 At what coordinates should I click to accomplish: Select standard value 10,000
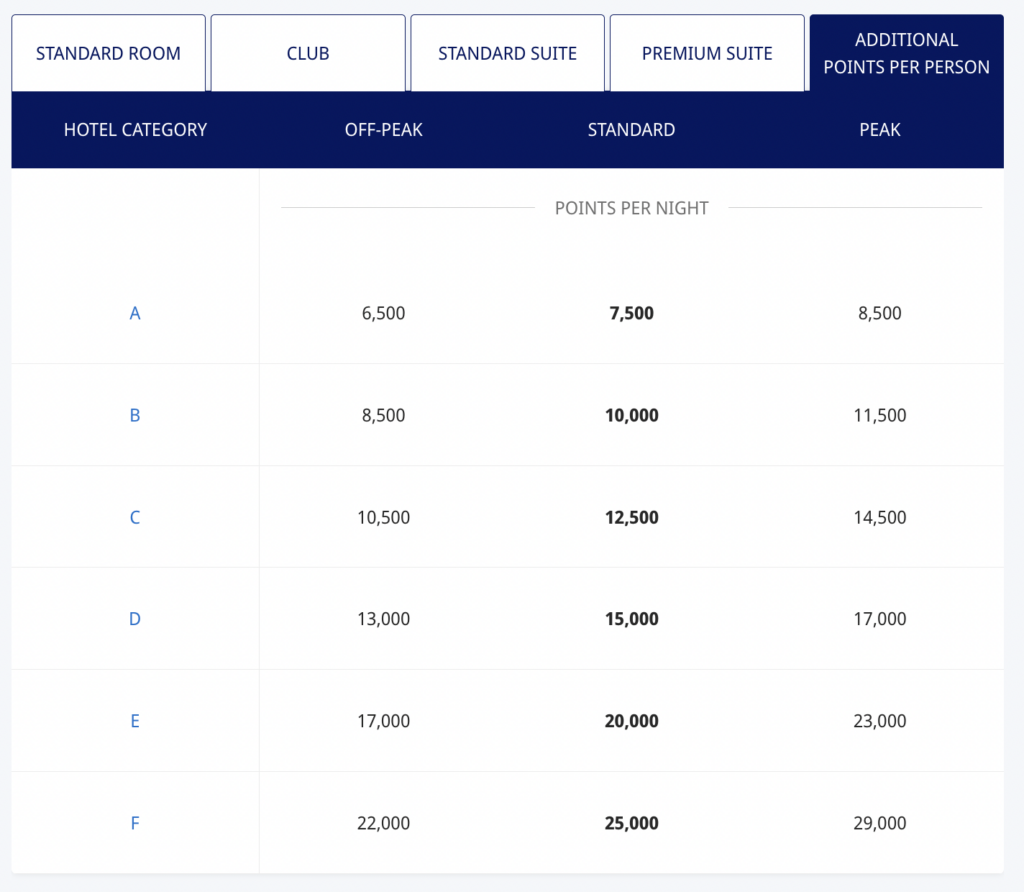pos(632,415)
